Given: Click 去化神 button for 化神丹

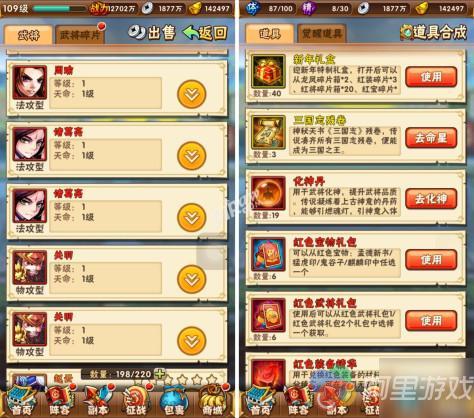Looking at the screenshot, I should [x=431, y=199].
